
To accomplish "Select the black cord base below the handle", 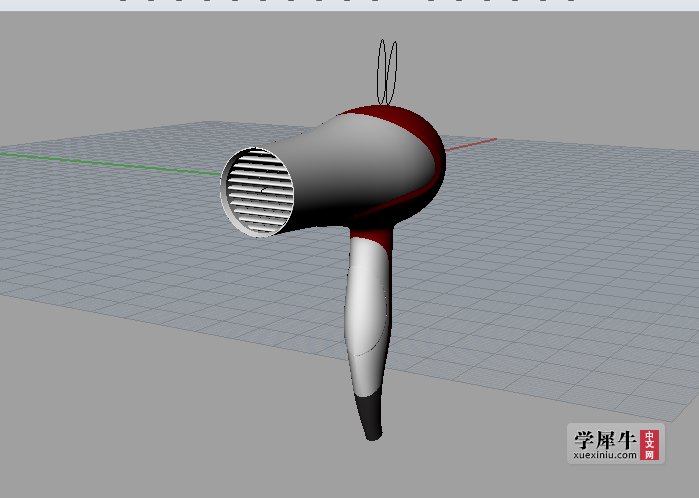I will point(371,417).
